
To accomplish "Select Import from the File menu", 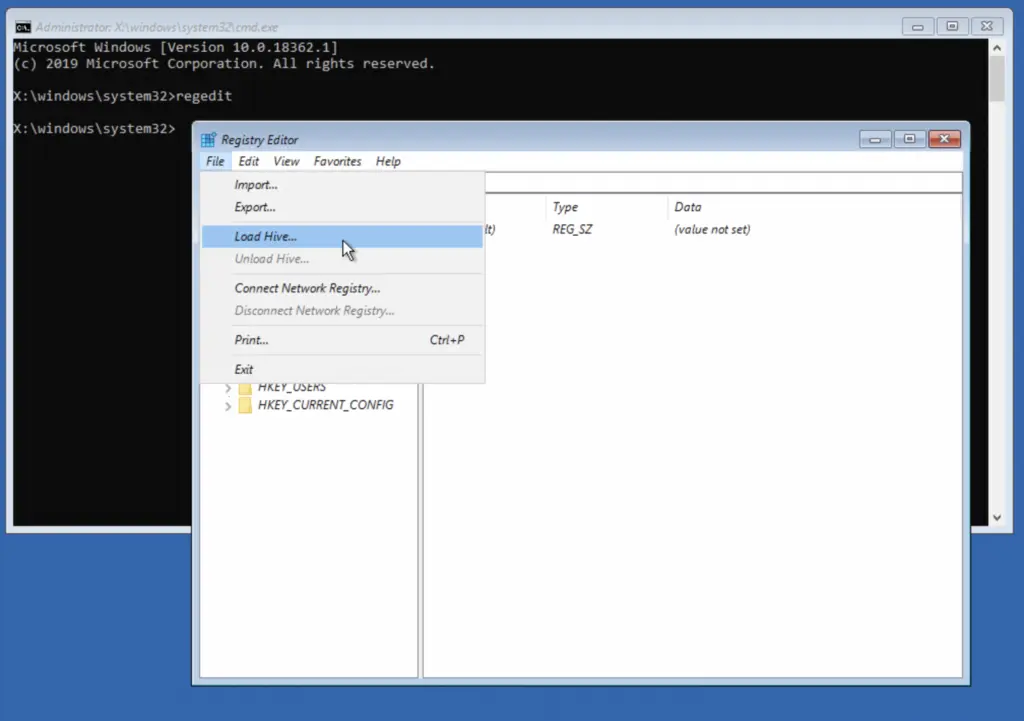I will [x=256, y=185].
